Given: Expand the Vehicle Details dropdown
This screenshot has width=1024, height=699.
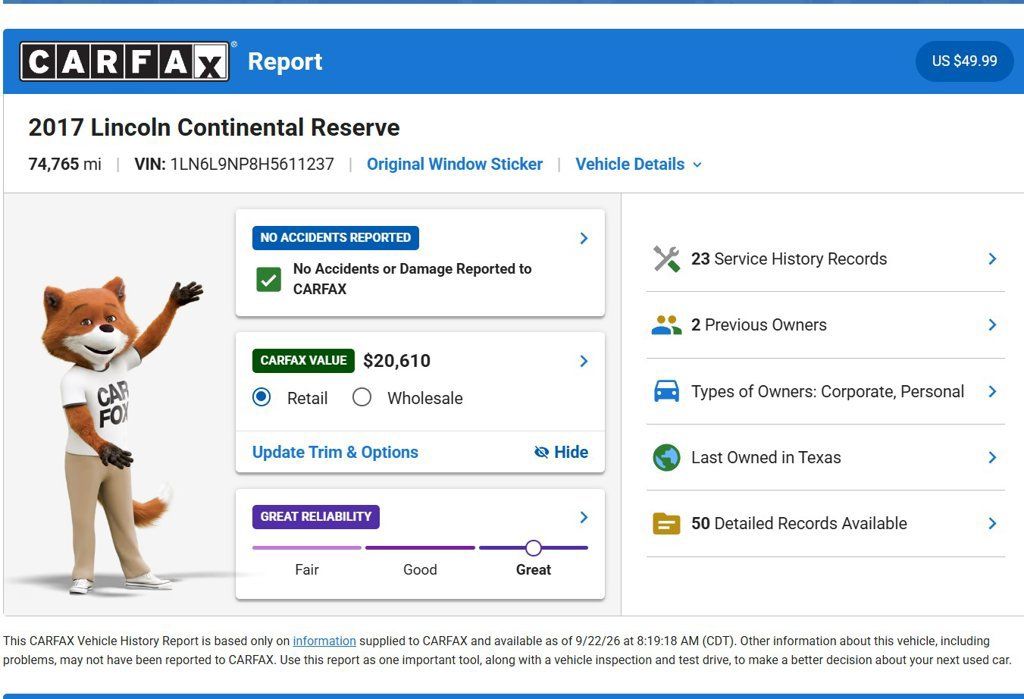Looking at the screenshot, I should 639,164.
